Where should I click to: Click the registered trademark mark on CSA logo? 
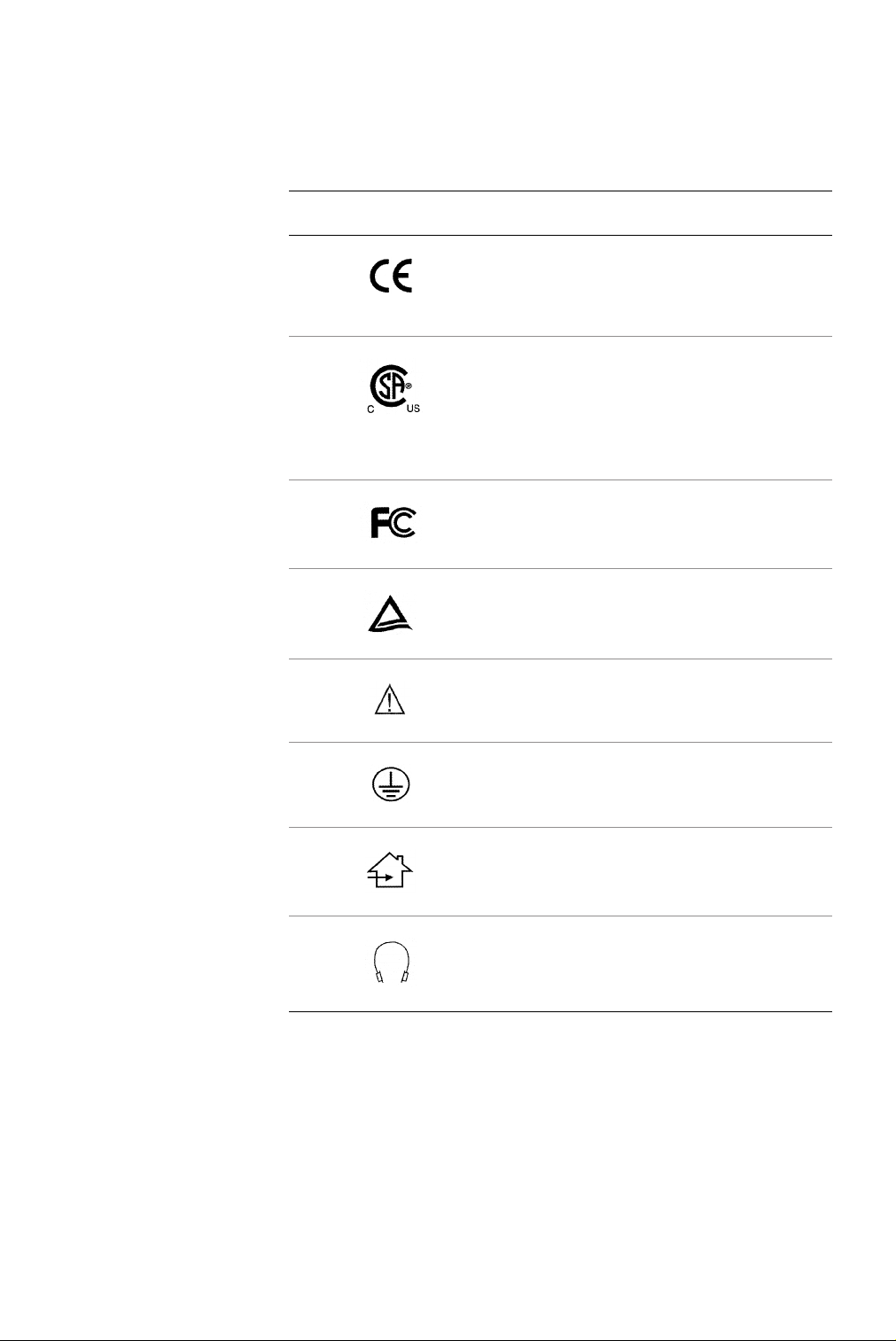409,386
